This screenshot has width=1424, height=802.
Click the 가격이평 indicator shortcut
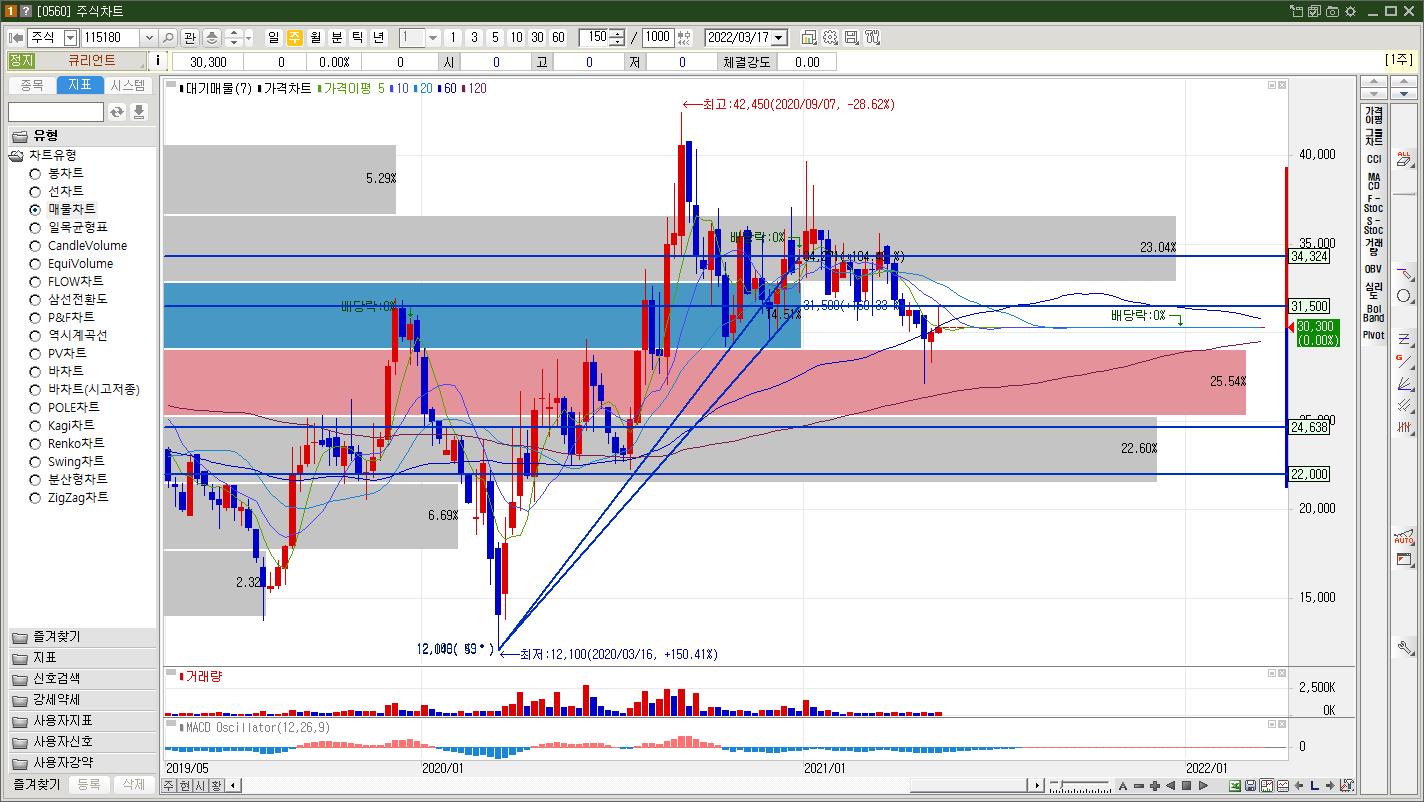click(1374, 115)
